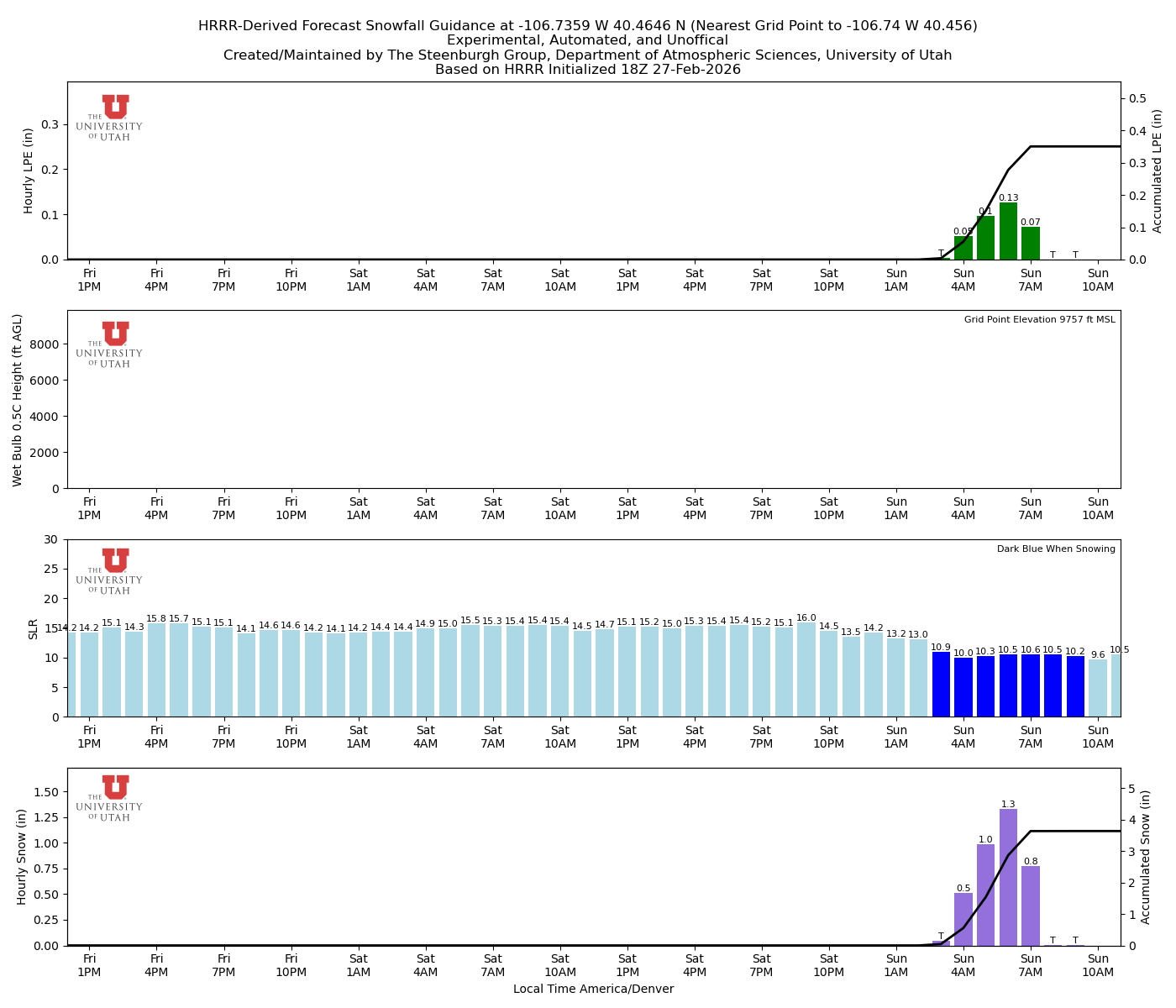Click the Local Time America/Denver axis label
The height and width of the screenshot is (1008, 1176).
point(594,989)
